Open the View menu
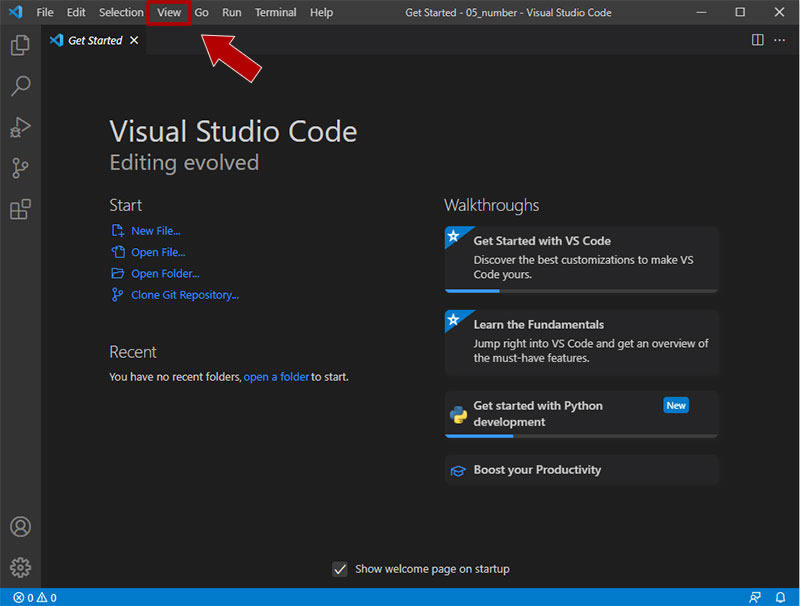This screenshot has height=606, width=800. 169,12
